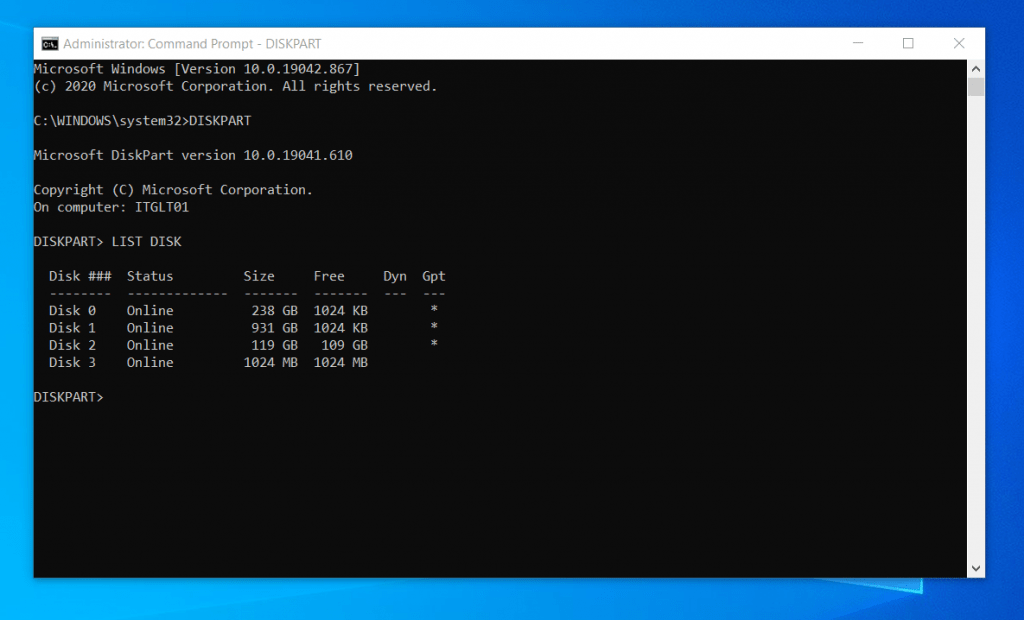The height and width of the screenshot is (620, 1024).
Task: Click the 'Status' column header
Action: coord(150,276)
